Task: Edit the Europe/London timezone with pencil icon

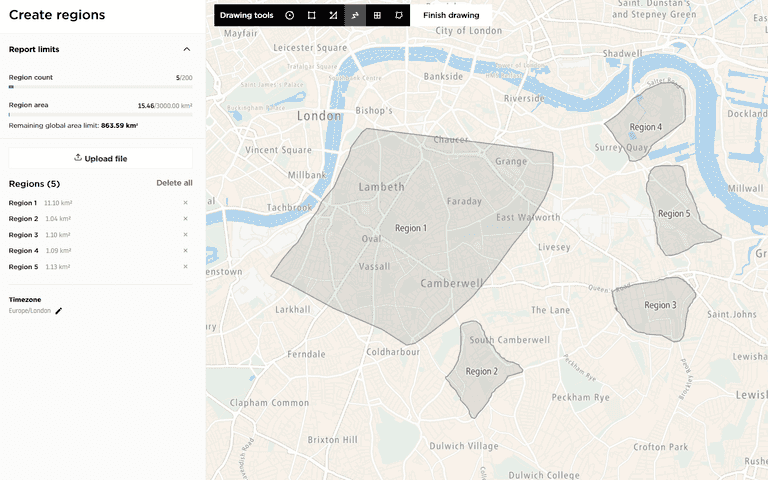Action: (x=59, y=311)
